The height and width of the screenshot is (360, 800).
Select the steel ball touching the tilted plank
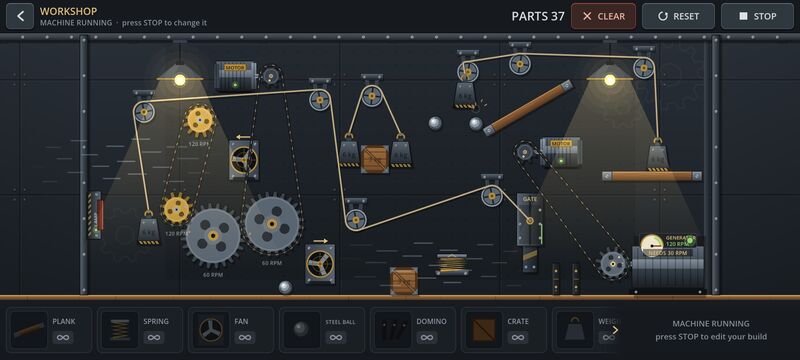(x=476, y=124)
